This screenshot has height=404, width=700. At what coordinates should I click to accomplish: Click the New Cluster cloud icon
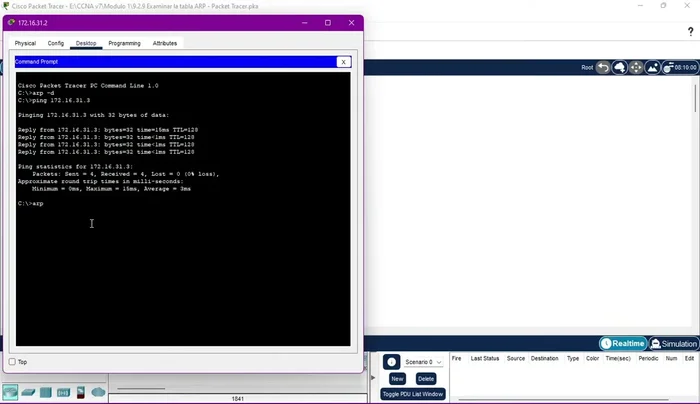620,68
